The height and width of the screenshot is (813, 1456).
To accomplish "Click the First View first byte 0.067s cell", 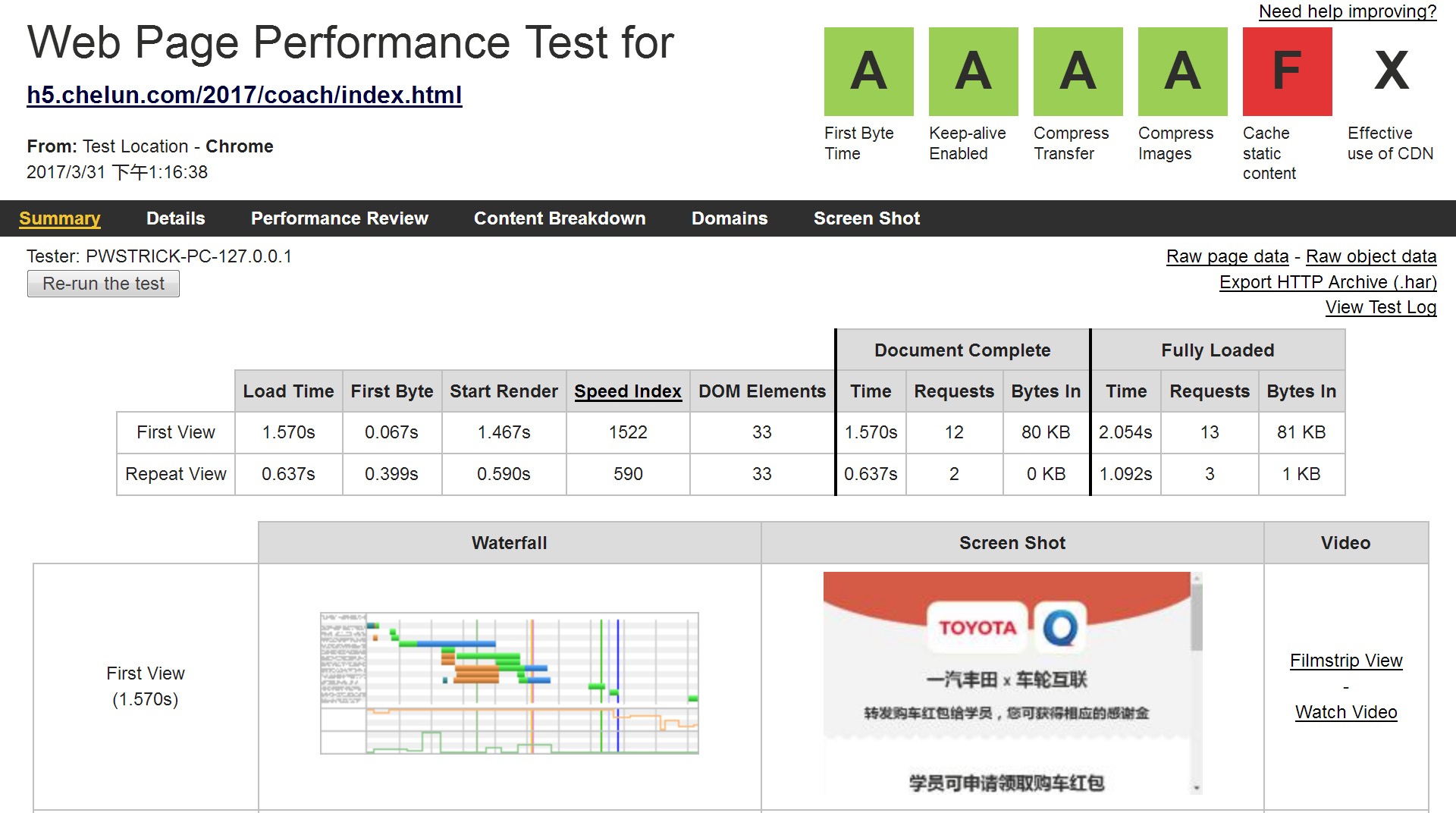I will coord(391,432).
